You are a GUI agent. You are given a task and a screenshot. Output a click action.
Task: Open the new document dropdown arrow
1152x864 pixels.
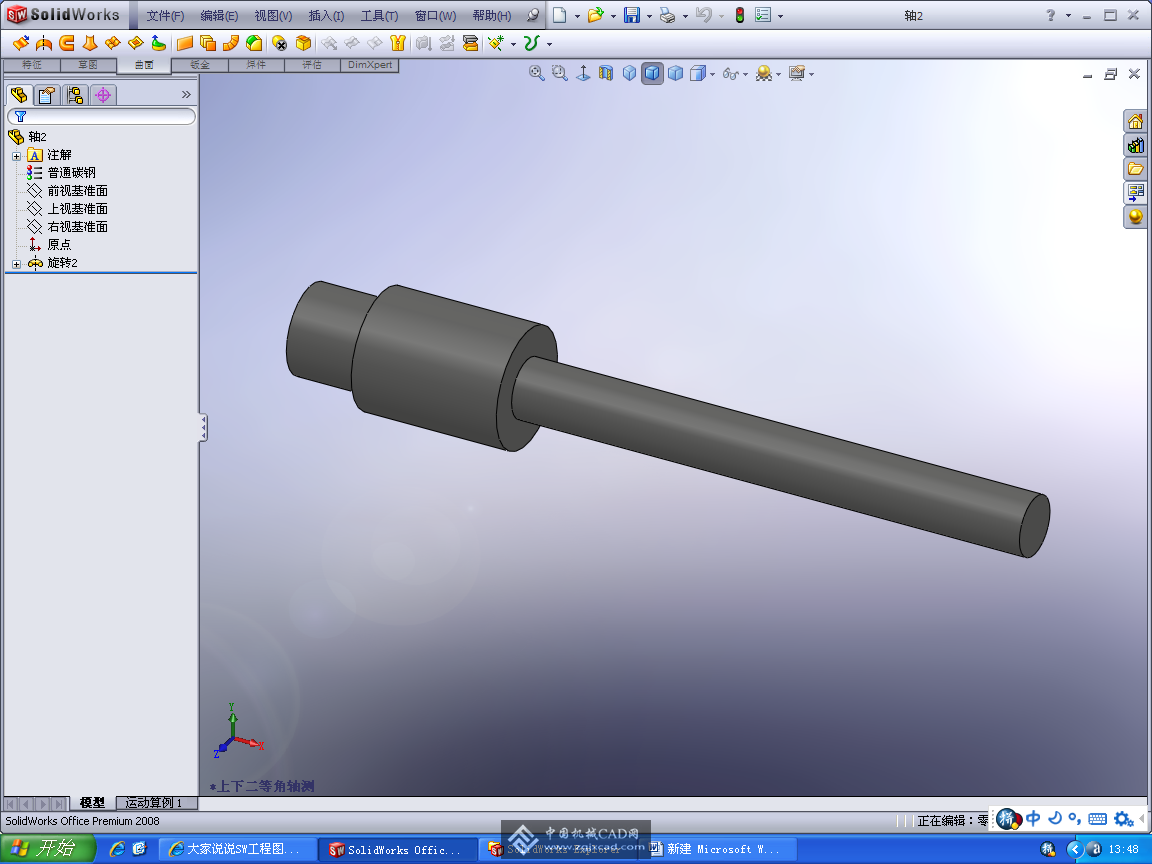pyautogui.click(x=577, y=15)
